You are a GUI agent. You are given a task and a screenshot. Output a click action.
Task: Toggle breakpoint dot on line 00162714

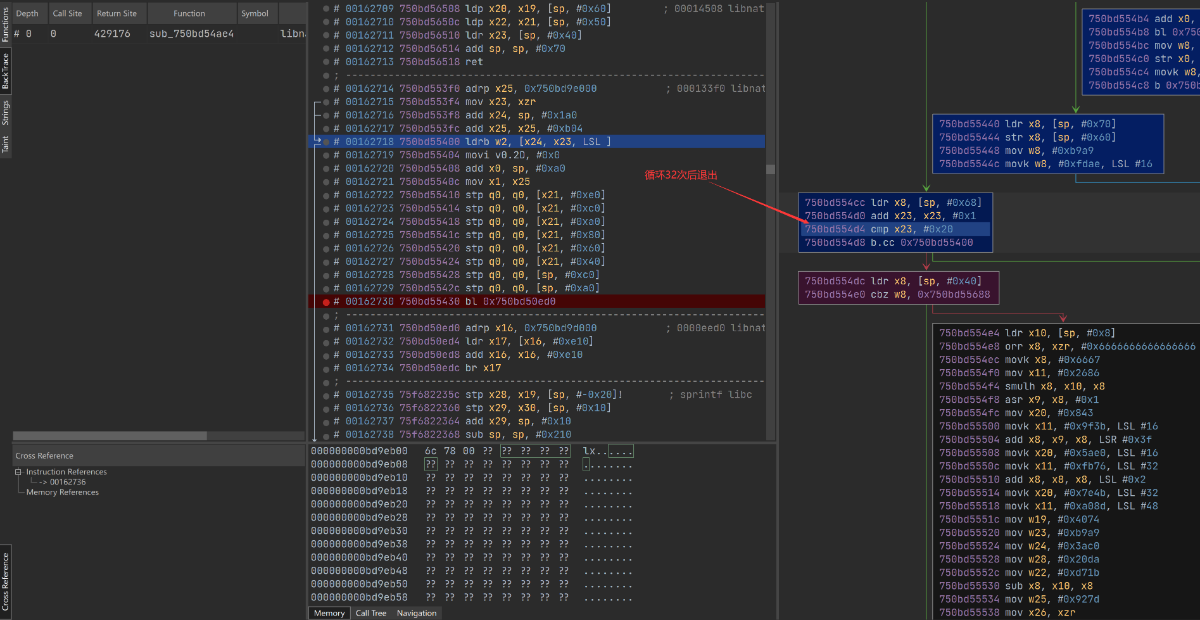325,89
